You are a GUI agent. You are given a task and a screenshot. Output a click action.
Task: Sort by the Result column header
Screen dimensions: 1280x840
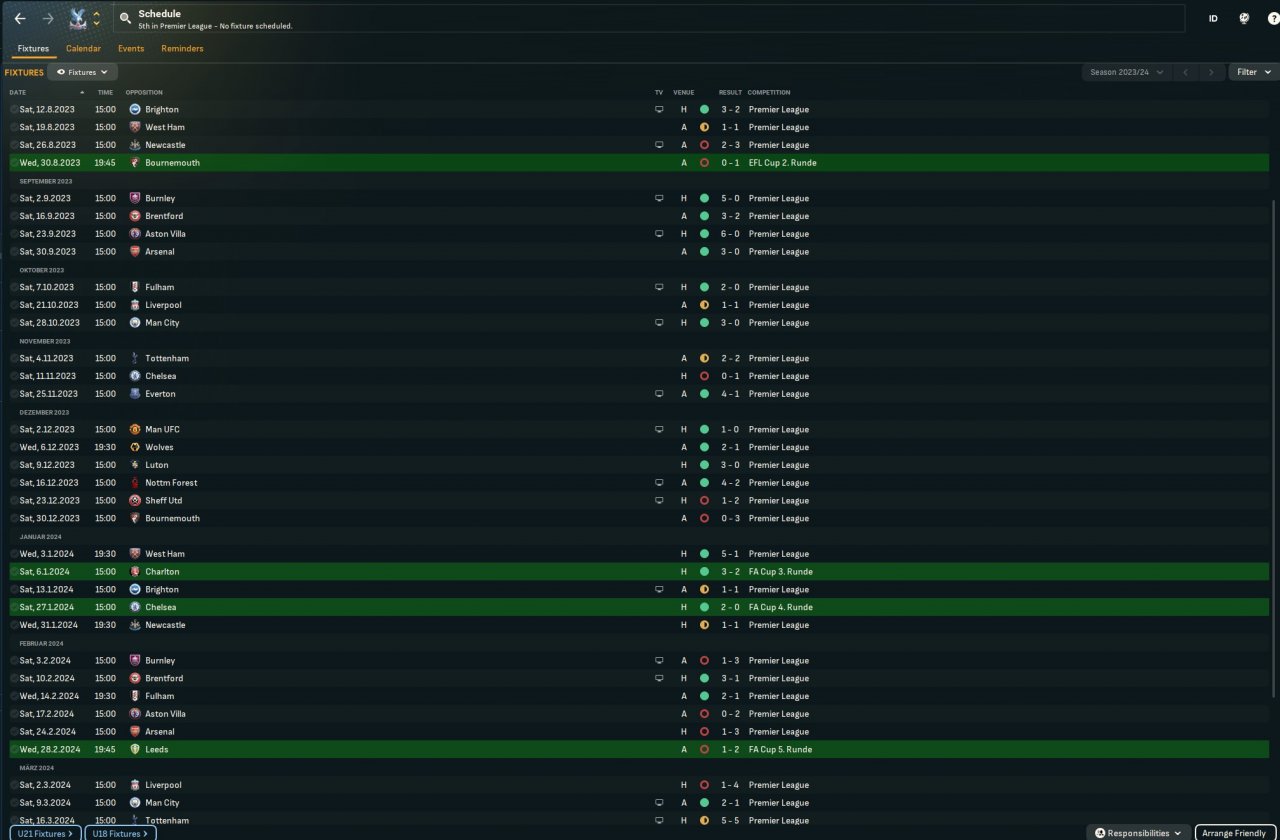[x=730, y=93]
